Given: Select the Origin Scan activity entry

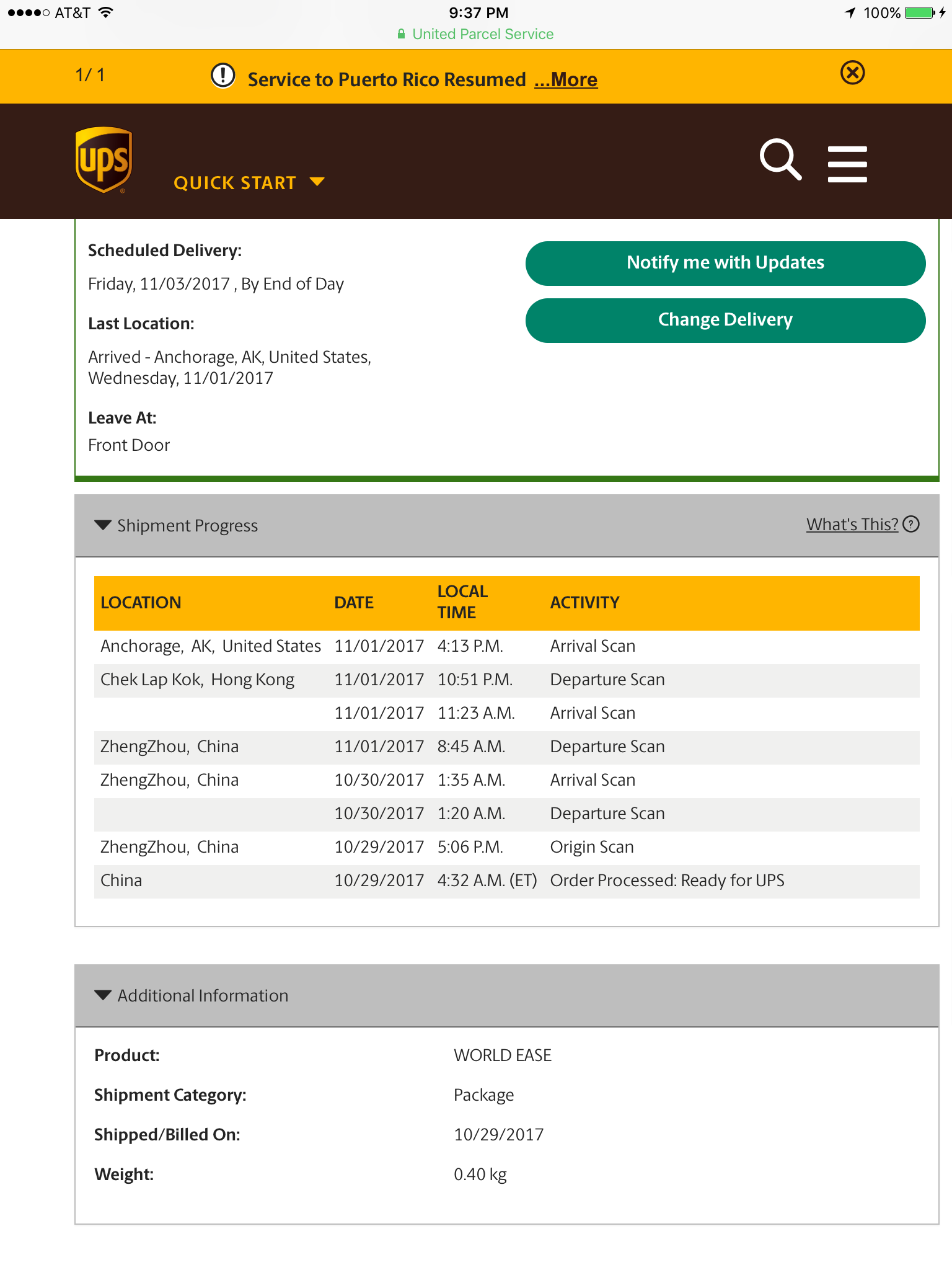Looking at the screenshot, I should click(x=592, y=847).
